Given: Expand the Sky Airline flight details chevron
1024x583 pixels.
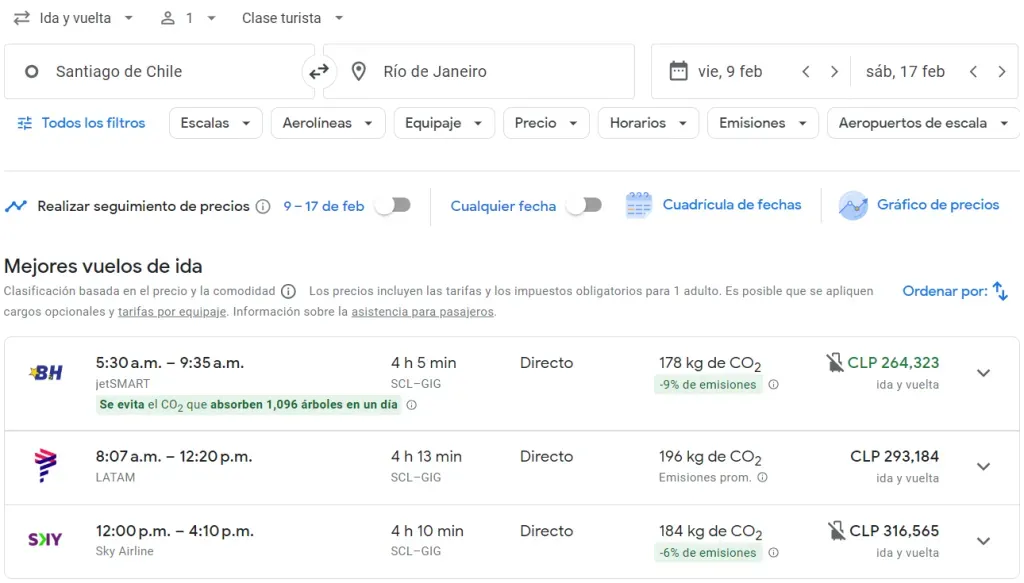Looking at the screenshot, I should pos(983,541).
